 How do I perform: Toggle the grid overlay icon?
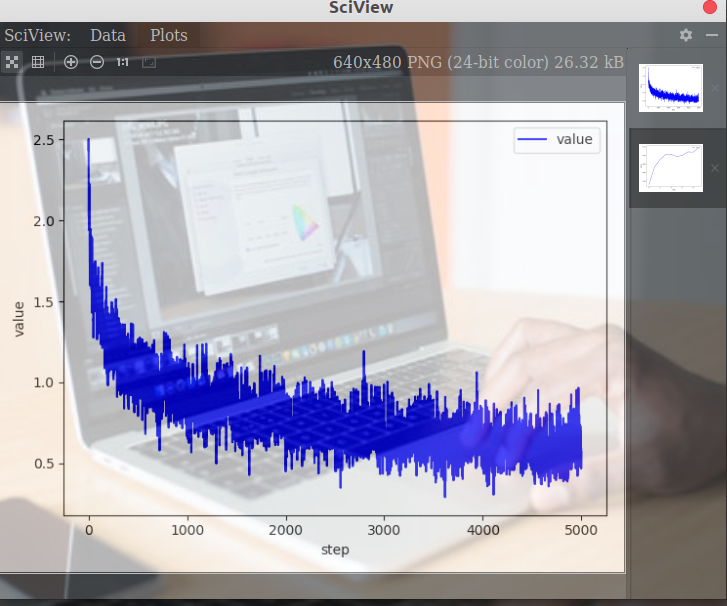pyautogui.click(x=38, y=62)
